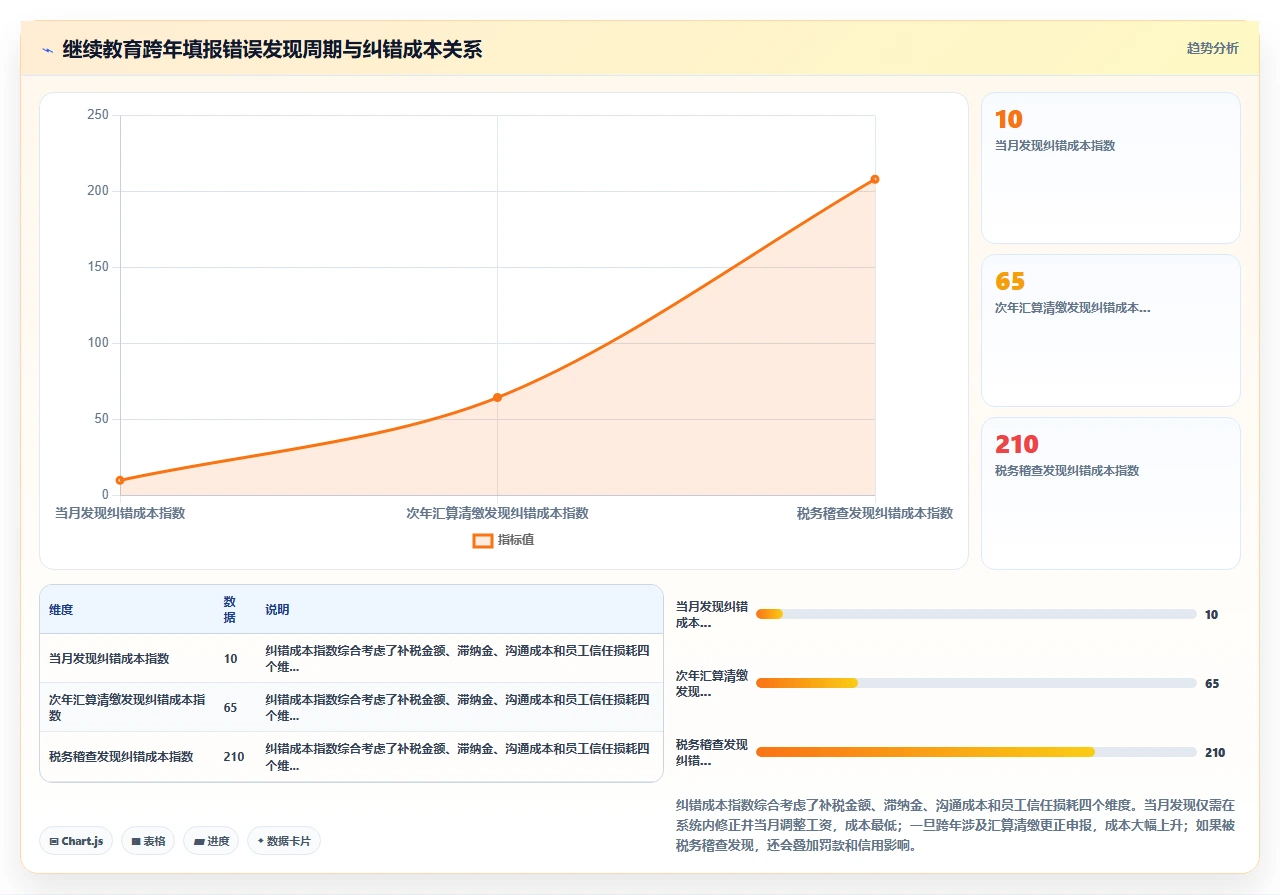The width and height of the screenshot is (1280, 895).
Task: Click the chart icon beside the dashboard title
Action: point(47,49)
